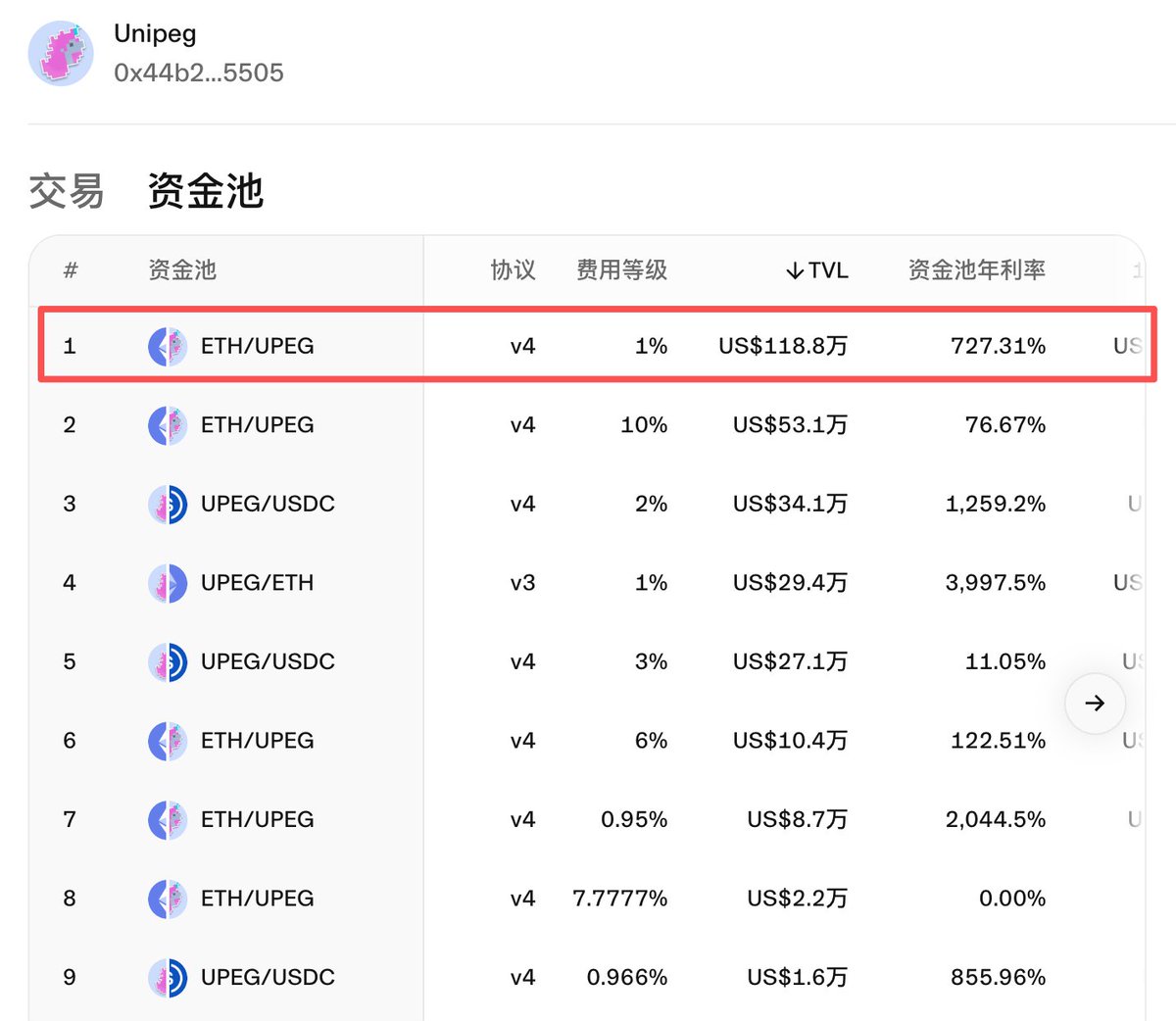
Task: Click the Unipeg unicorn token avatar
Action: [x=61, y=53]
